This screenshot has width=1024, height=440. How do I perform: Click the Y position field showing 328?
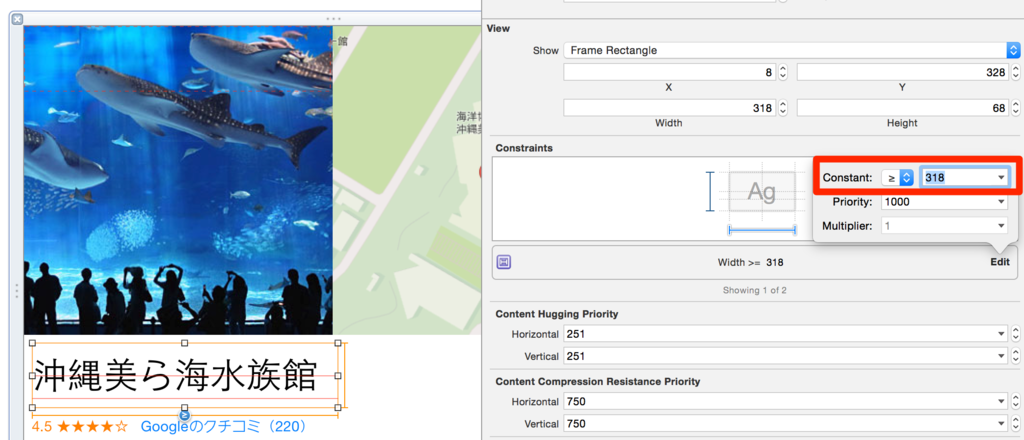click(x=903, y=72)
